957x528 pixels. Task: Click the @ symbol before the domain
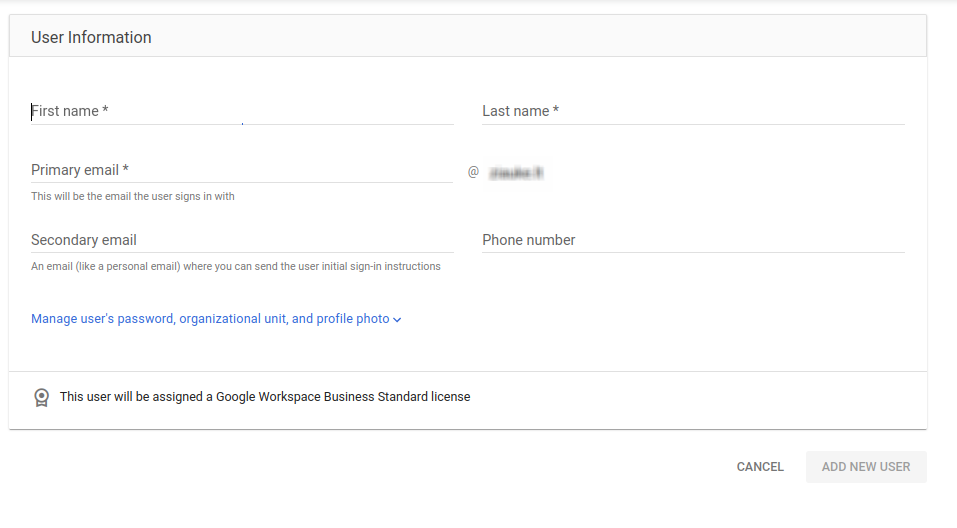474,172
